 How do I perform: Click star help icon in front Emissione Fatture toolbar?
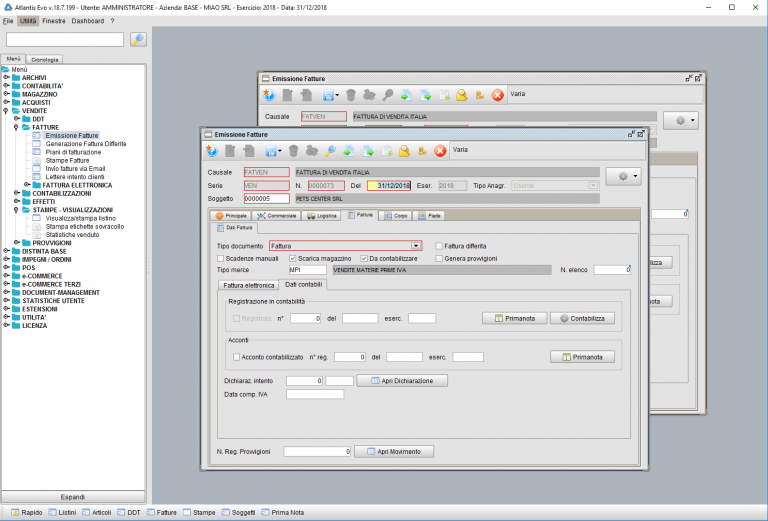(212, 151)
